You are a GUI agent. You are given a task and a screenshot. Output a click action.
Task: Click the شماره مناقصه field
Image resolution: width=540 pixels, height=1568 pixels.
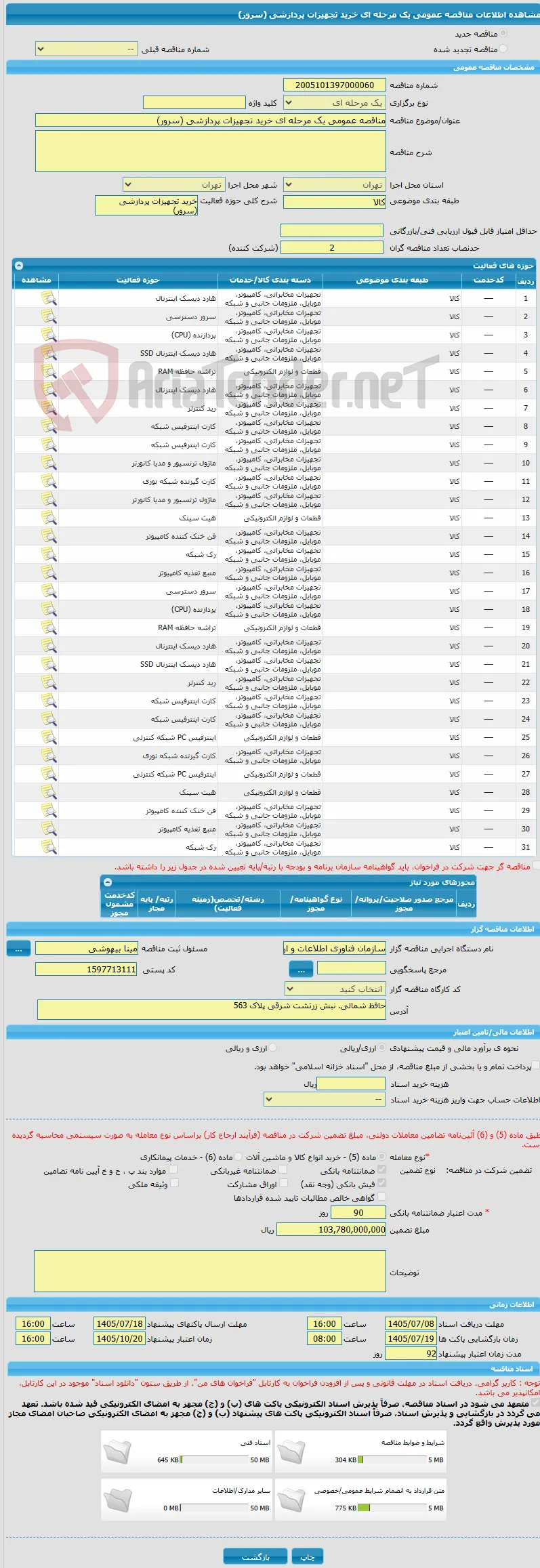click(334, 85)
